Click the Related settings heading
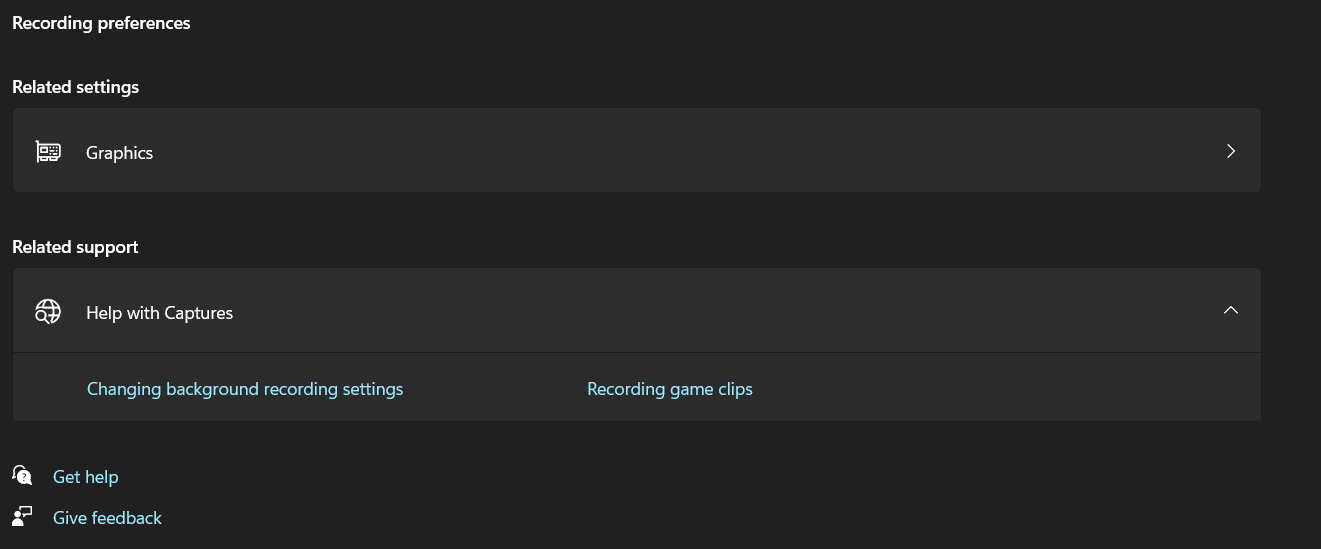 tap(75, 87)
